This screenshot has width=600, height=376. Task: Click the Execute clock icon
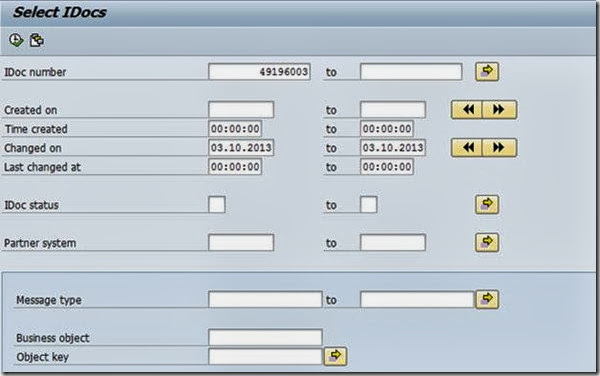tap(16, 40)
